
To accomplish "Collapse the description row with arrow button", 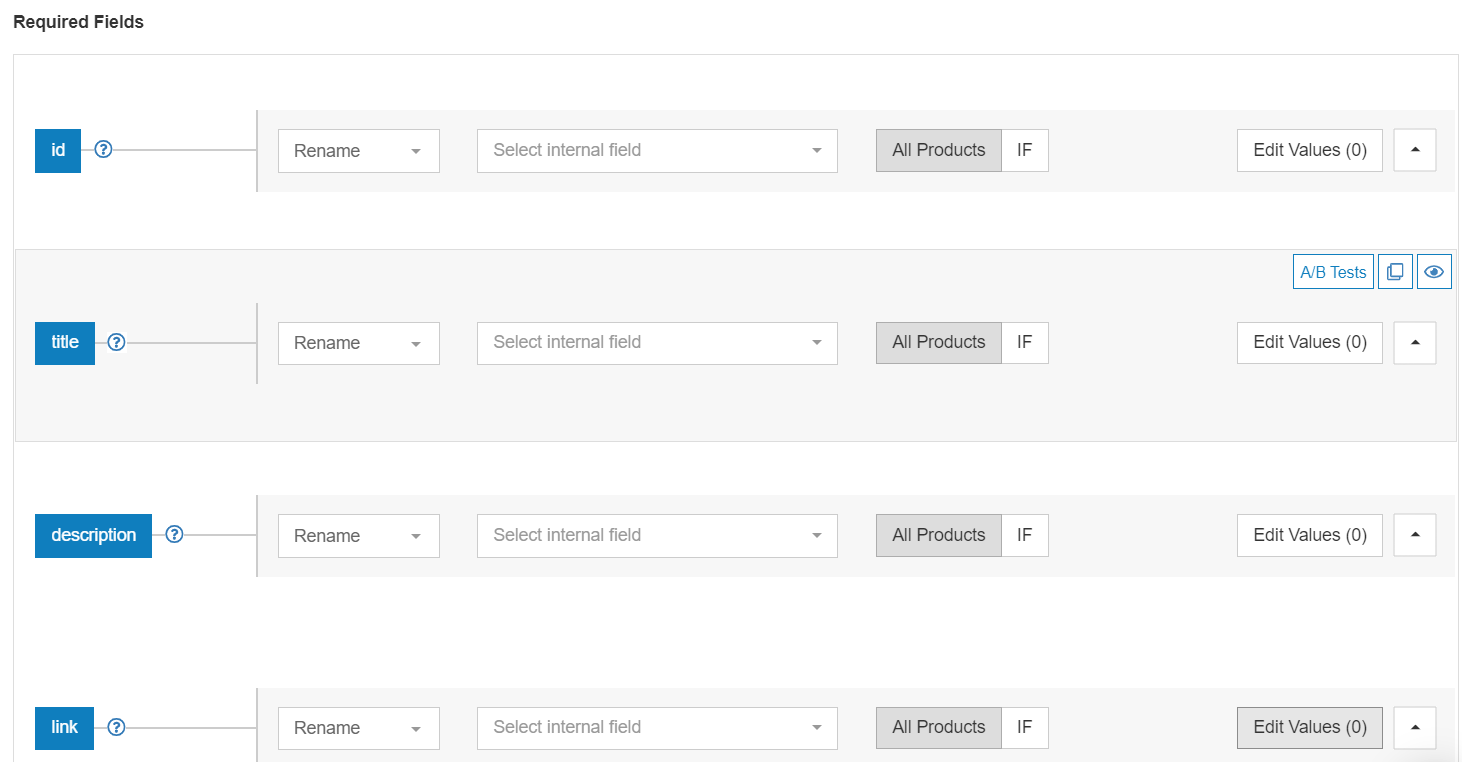I will (1415, 535).
